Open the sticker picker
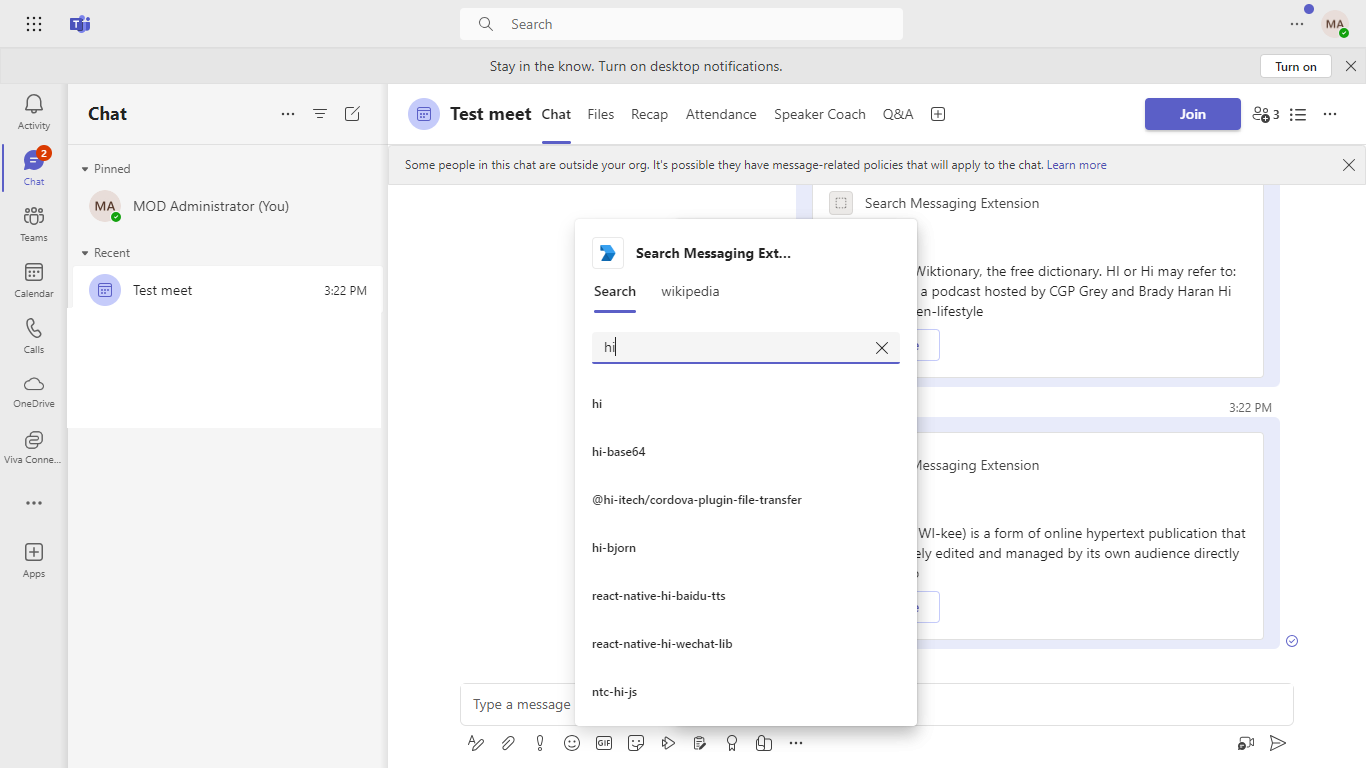The height and width of the screenshot is (768, 1366). [x=636, y=743]
